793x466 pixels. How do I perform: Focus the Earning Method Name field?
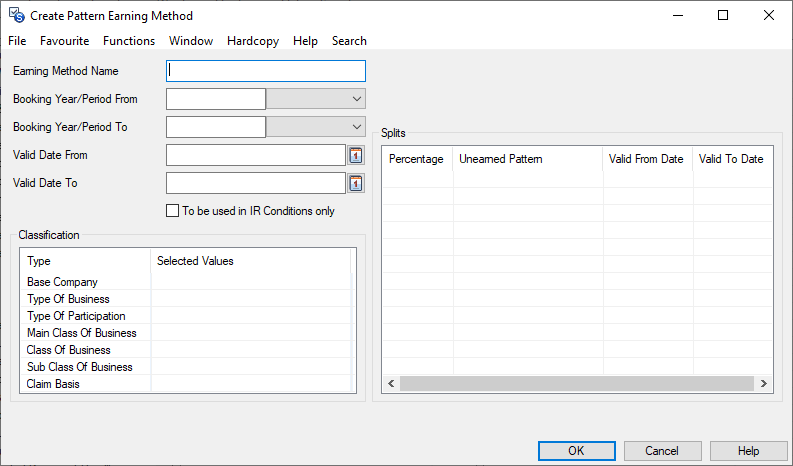[x=266, y=71]
